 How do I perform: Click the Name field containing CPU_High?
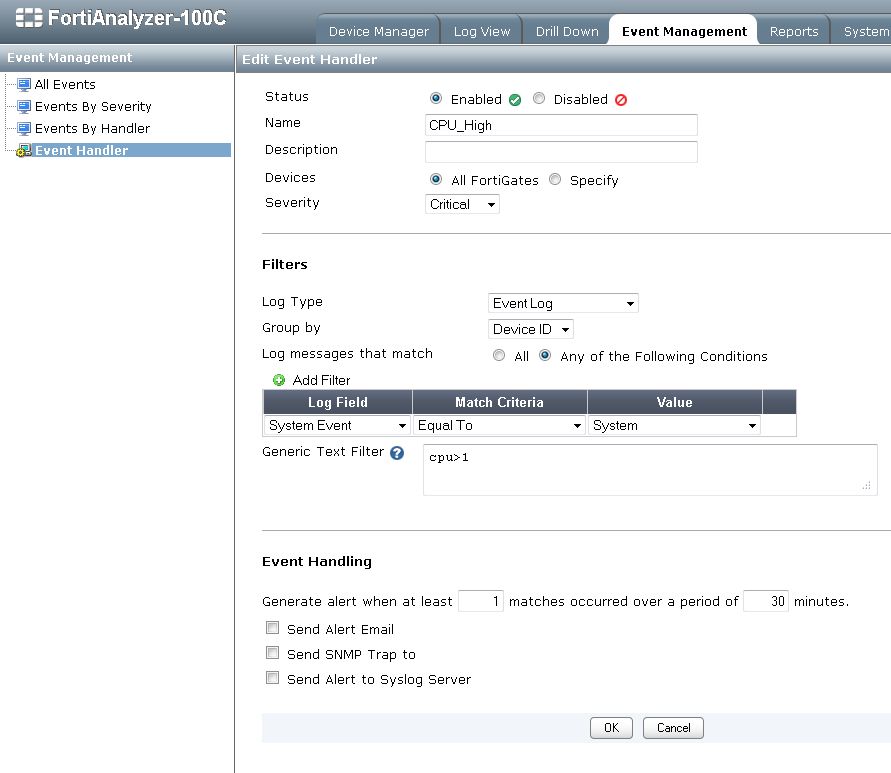click(561, 125)
